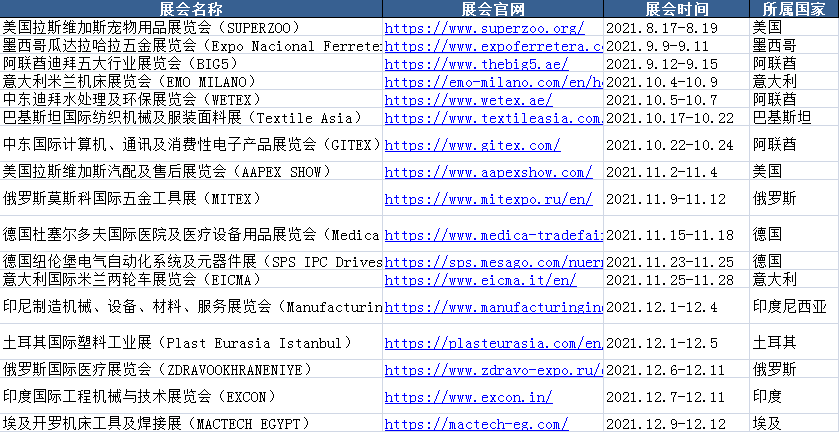
Task: Open the aapexshow.com link
Action: (x=489, y=172)
